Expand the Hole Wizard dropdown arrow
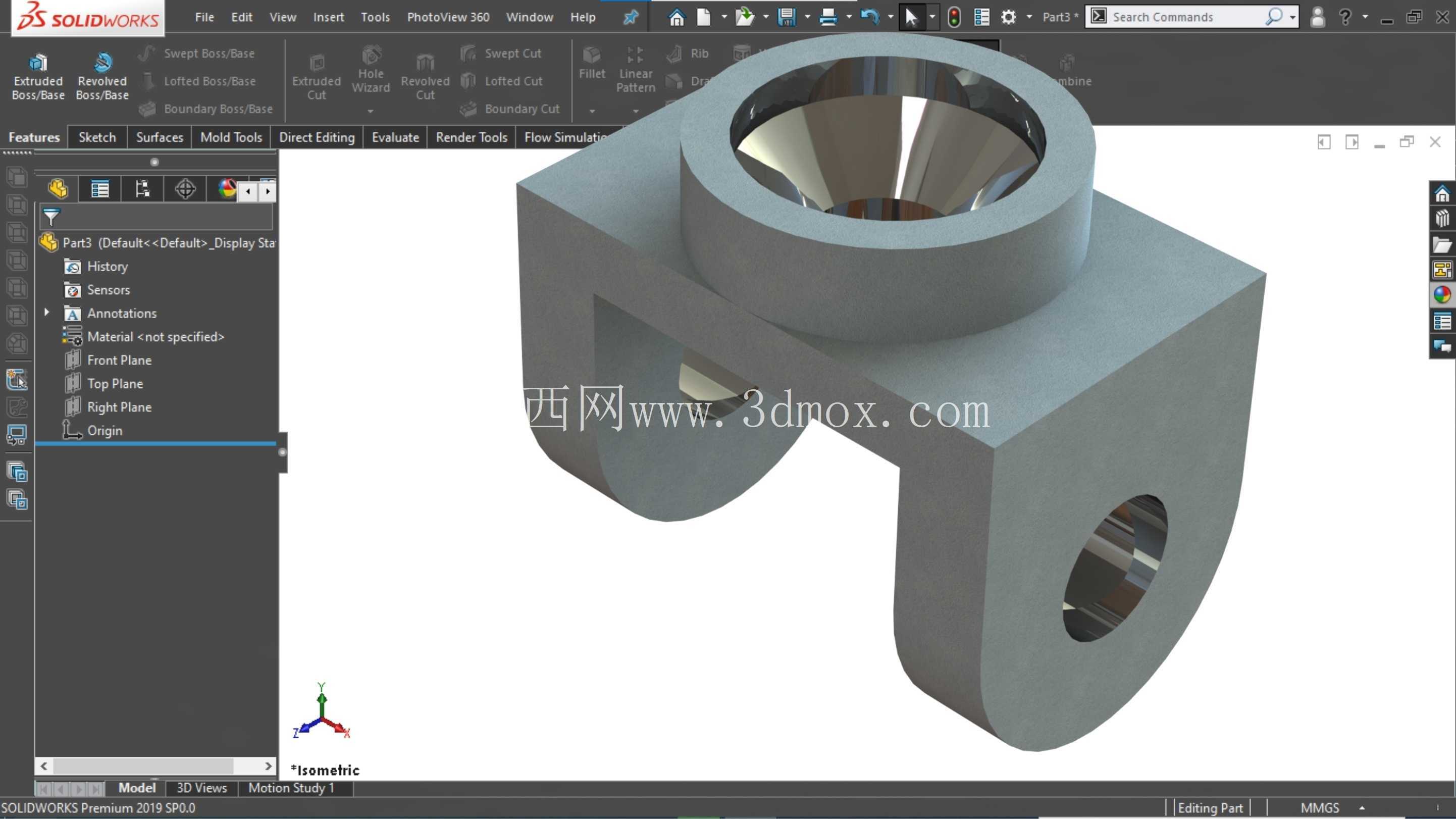1456x819 pixels. [371, 112]
